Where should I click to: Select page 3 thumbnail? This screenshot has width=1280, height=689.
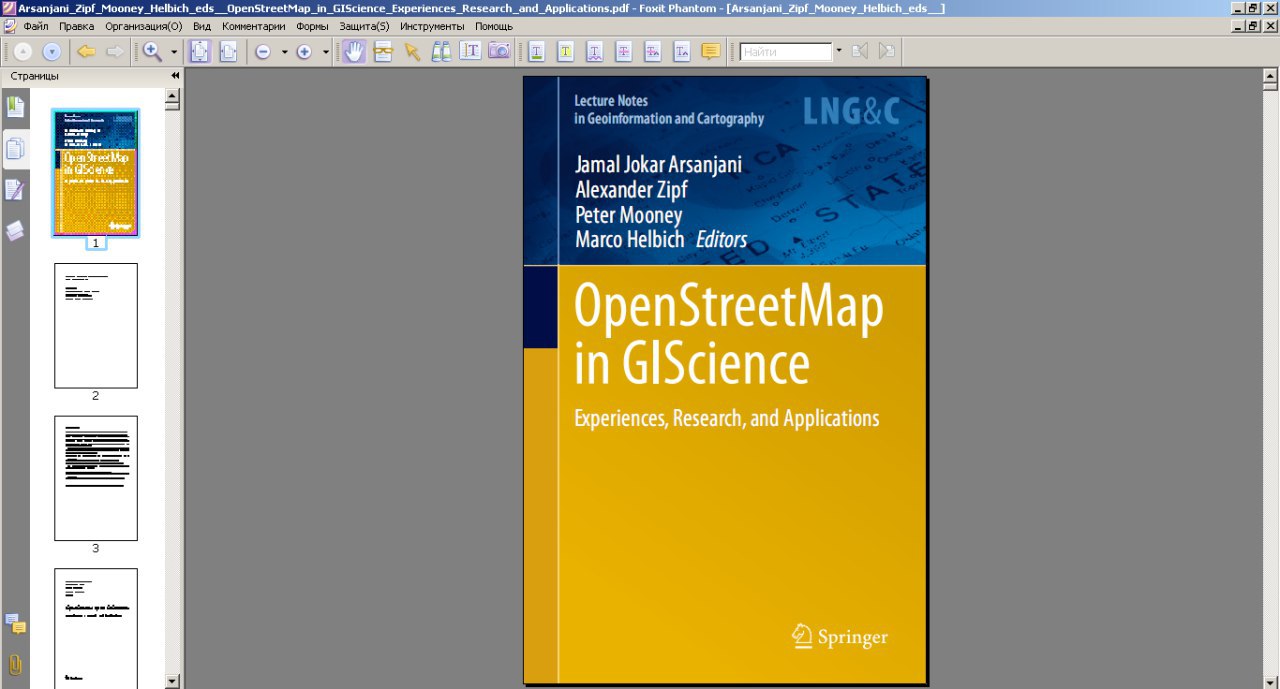click(x=96, y=478)
